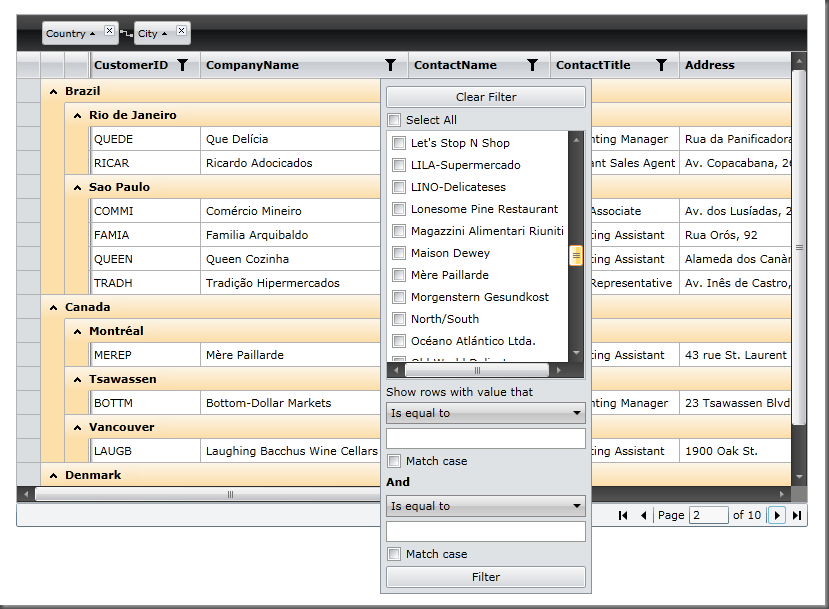Image resolution: width=829 pixels, height=609 pixels.
Task: Click the CompanyName column header
Action: pos(304,65)
